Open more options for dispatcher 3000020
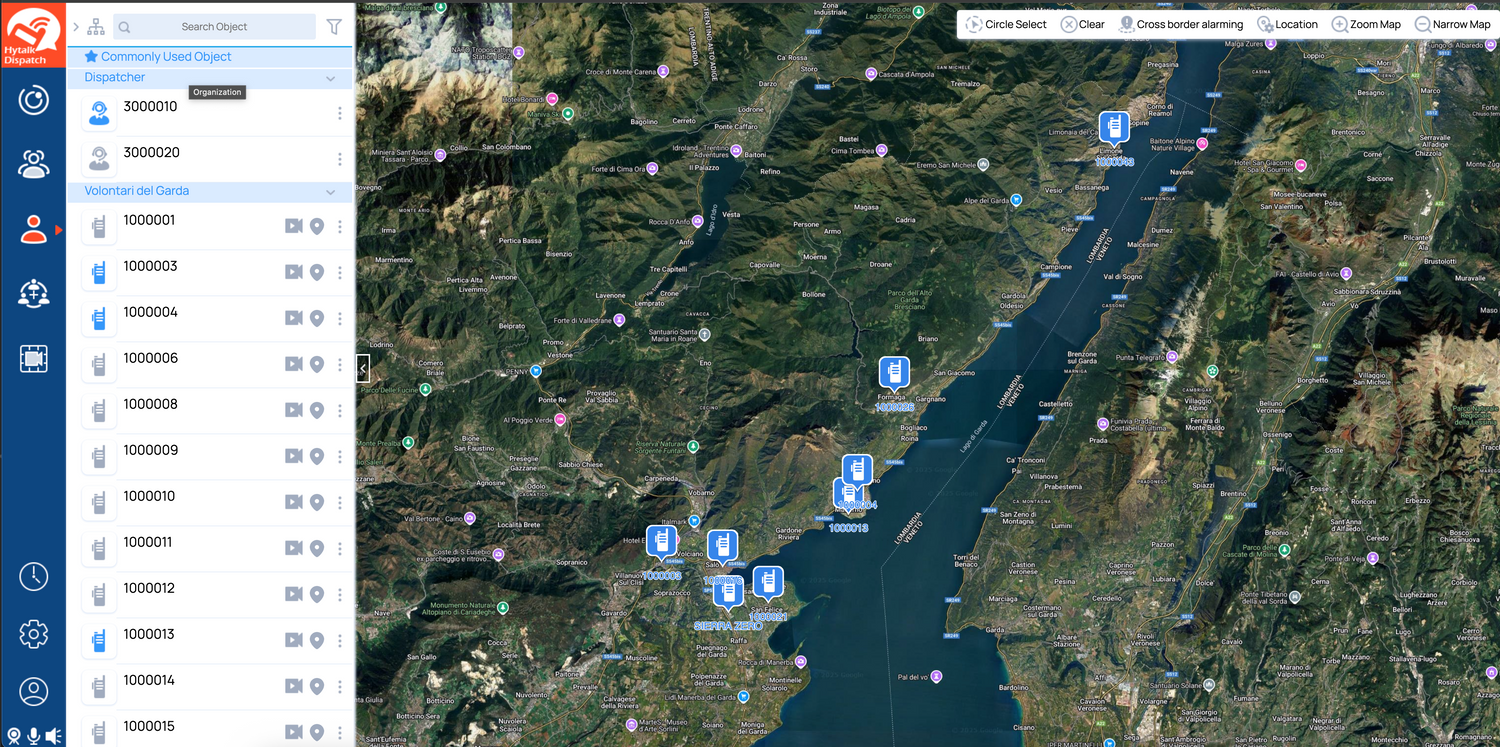 340,160
